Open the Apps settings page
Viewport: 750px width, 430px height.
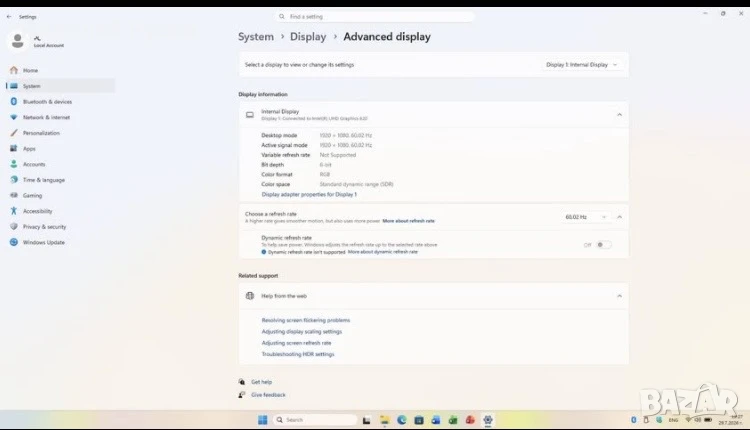click(x=29, y=149)
